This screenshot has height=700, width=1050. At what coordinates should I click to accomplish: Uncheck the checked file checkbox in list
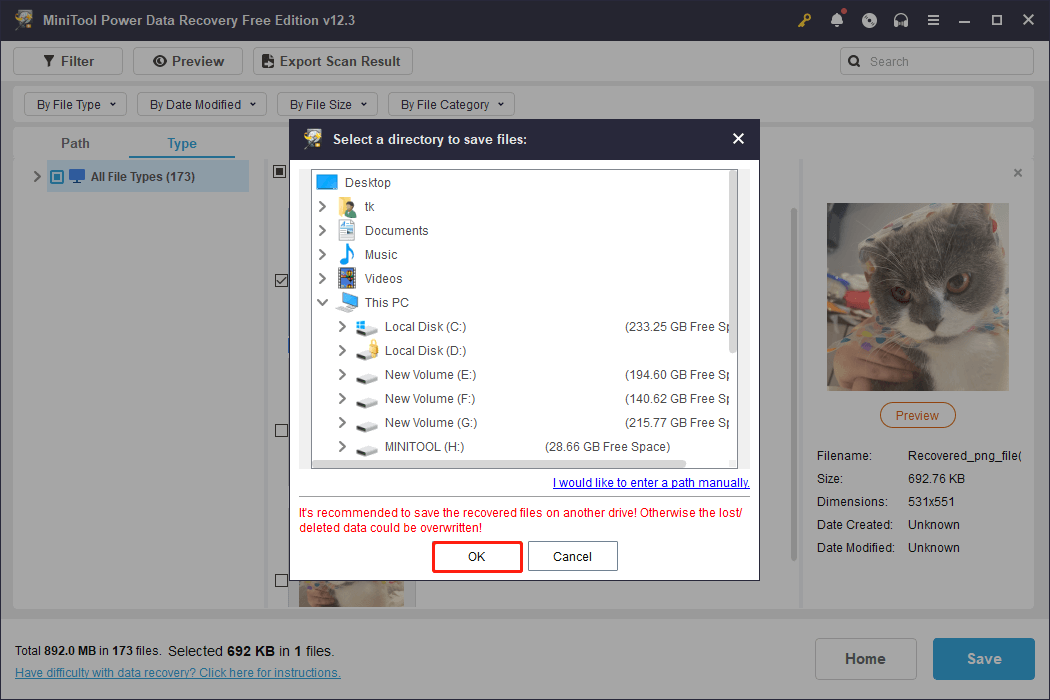click(x=281, y=280)
